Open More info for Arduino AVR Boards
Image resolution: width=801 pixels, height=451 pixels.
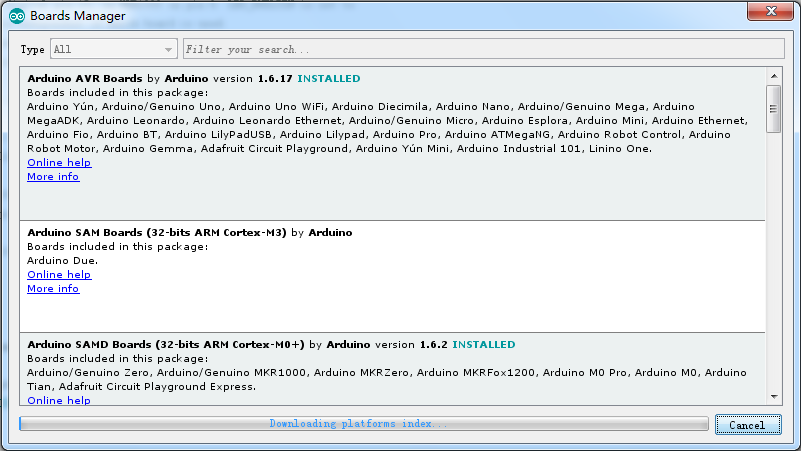(x=53, y=177)
